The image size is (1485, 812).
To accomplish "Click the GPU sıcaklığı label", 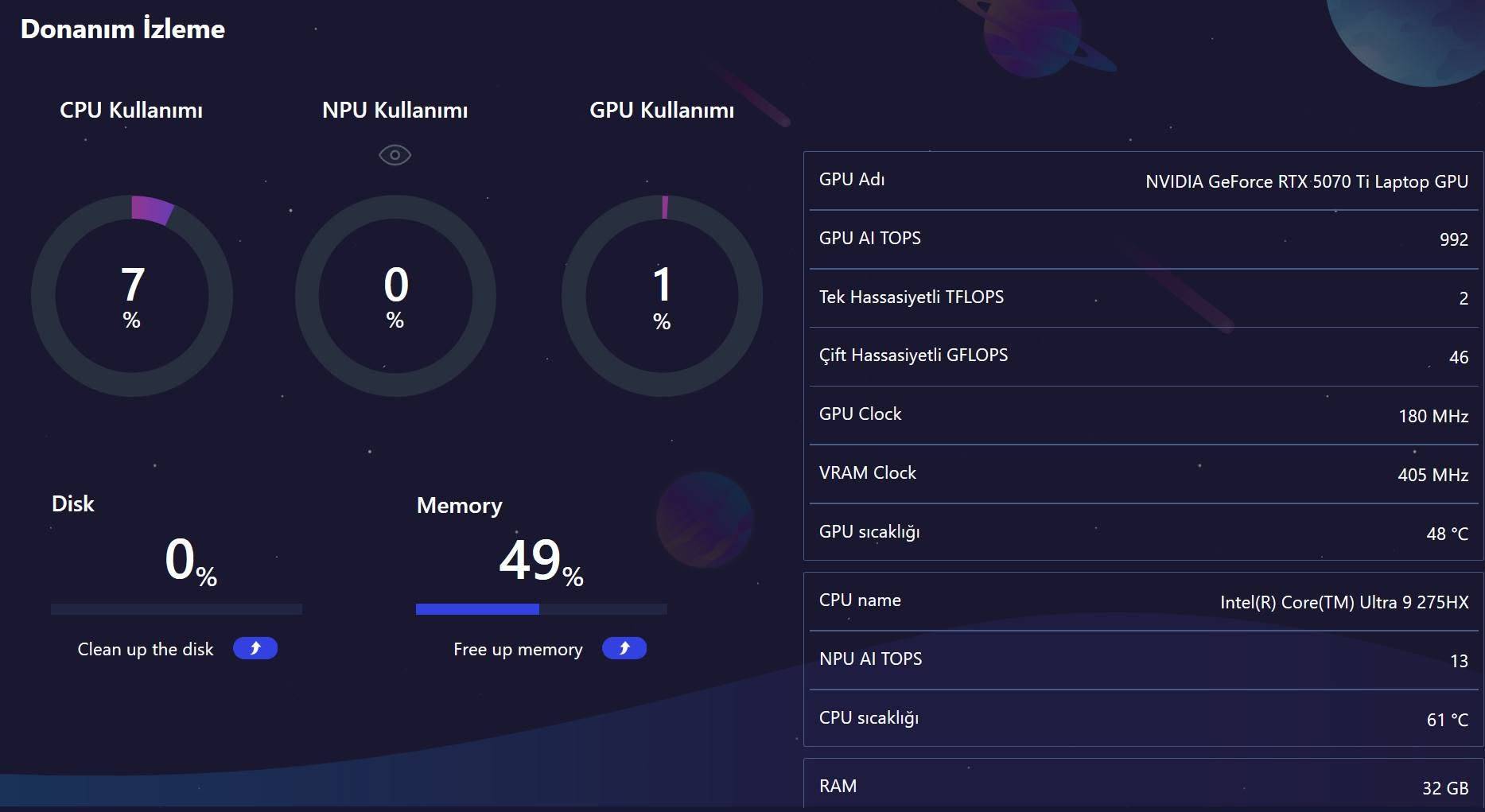I will tap(869, 532).
